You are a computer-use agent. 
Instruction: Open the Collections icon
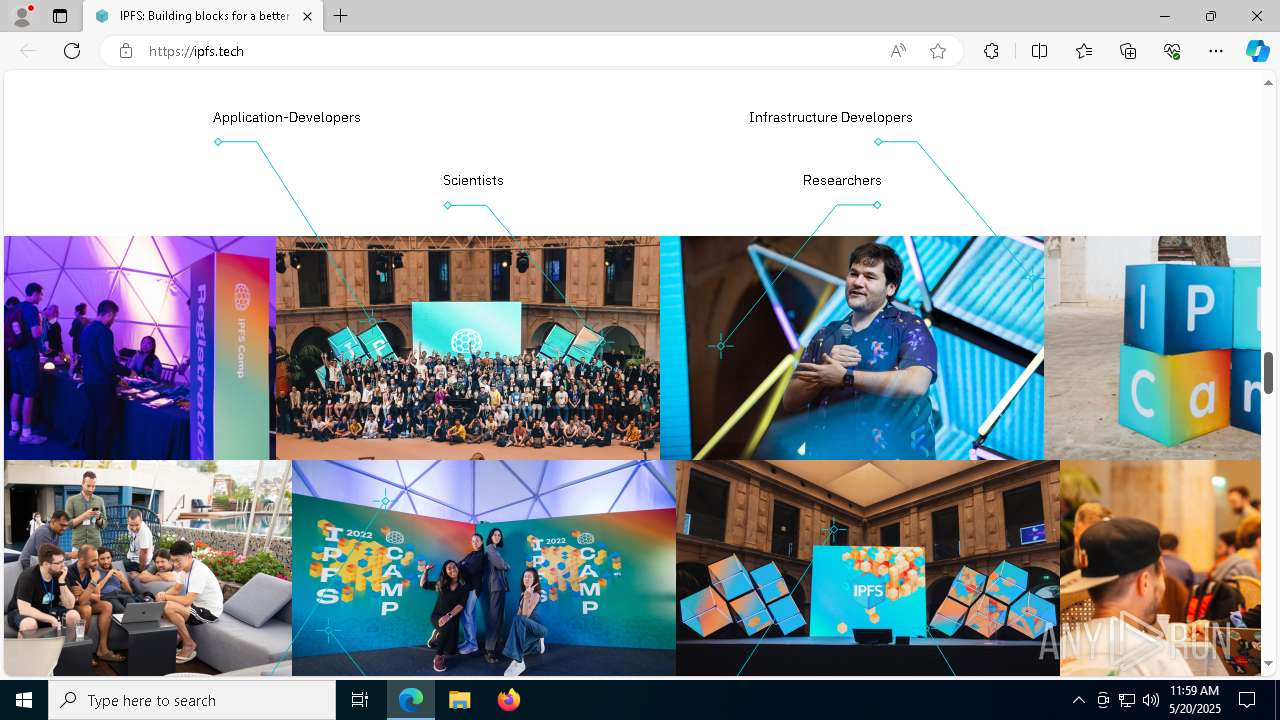pos(1128,51)
